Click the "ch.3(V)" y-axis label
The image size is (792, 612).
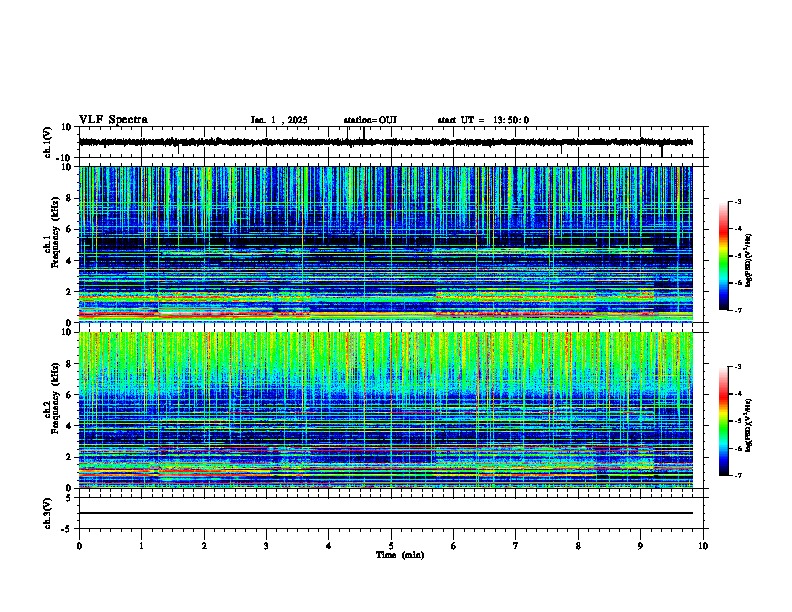48,513
